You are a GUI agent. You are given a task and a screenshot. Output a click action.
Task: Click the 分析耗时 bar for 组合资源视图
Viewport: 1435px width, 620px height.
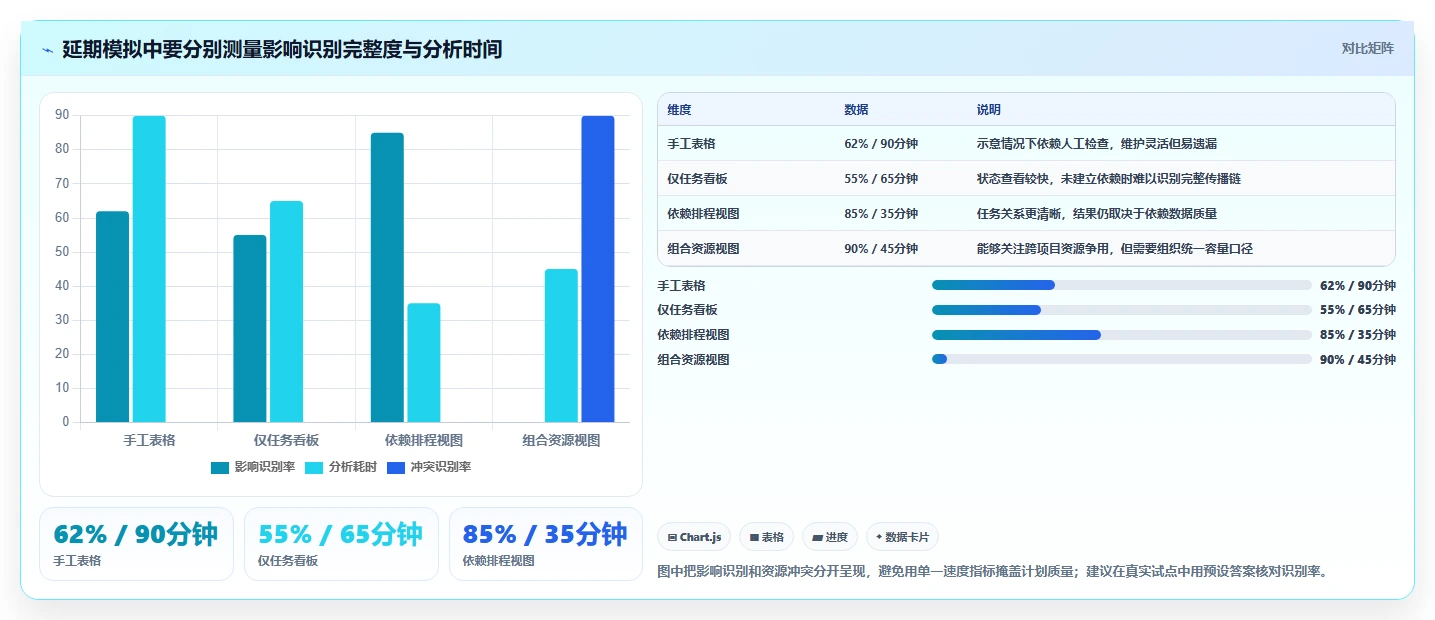tap(561, 346)
